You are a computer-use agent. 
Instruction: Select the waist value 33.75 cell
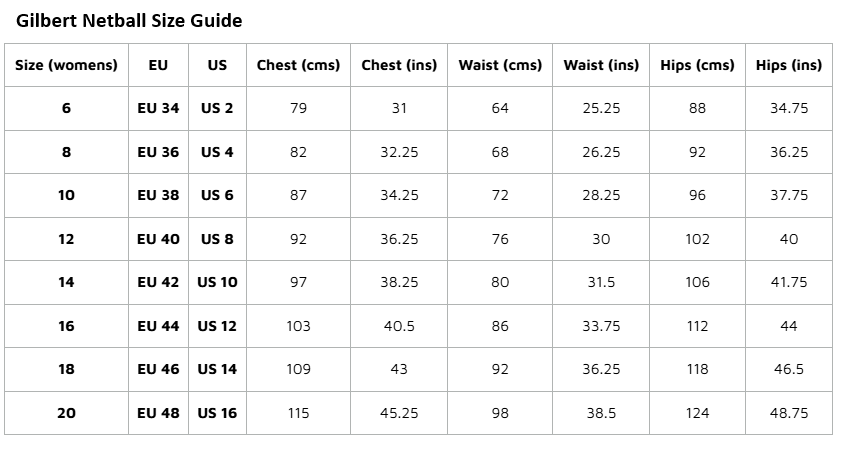pyautogui.click(x=601, y=326)
